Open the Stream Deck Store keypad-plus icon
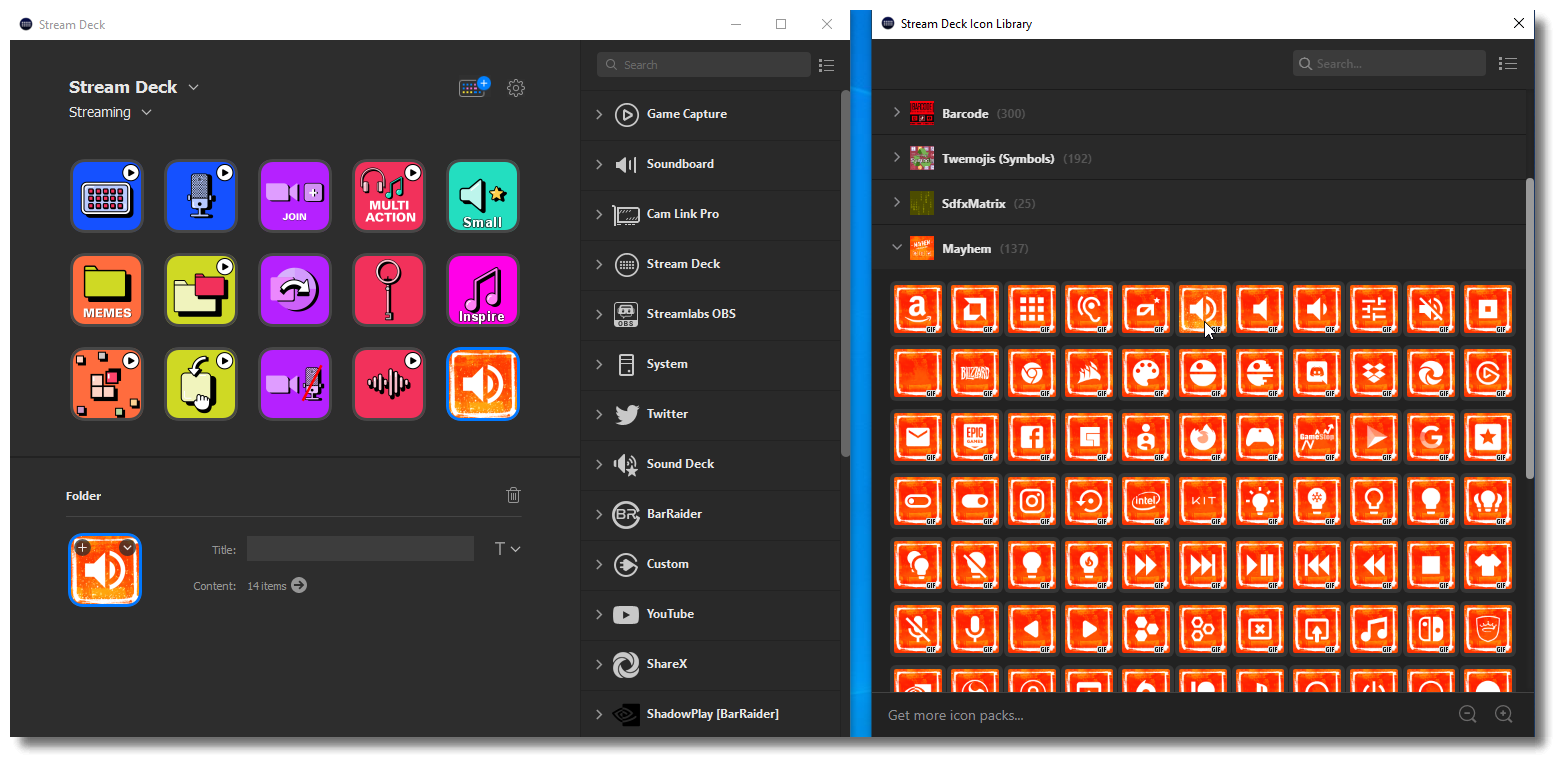This screenshot has width=1555, height=757. tap(474, 87)
